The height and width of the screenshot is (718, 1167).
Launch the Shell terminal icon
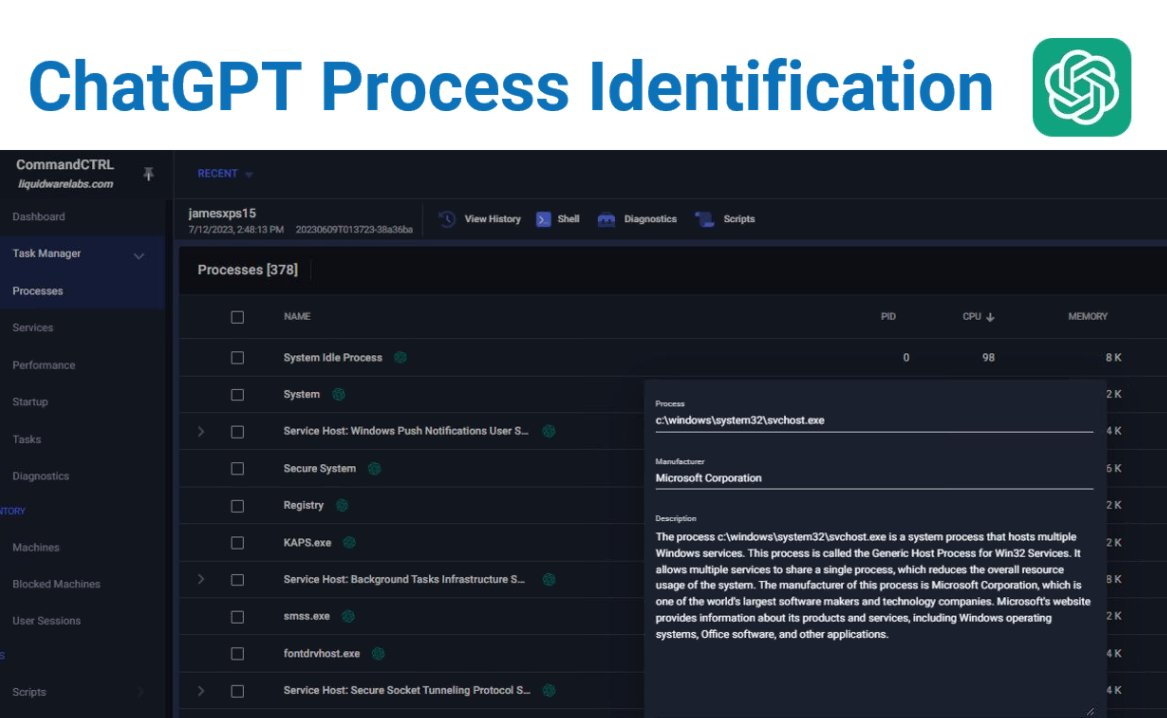543,219
